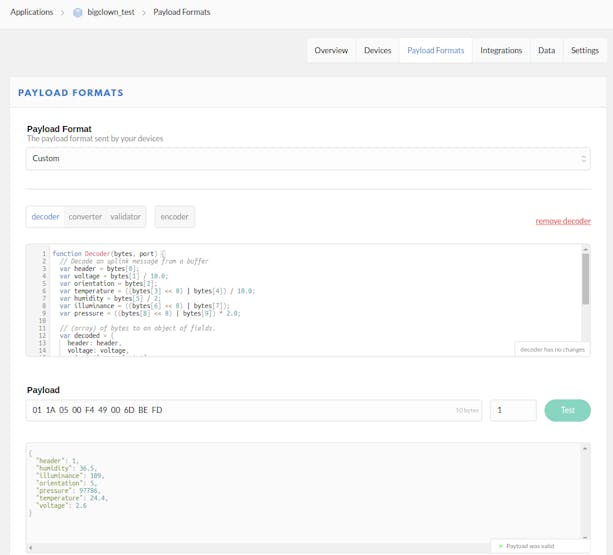Select the validator function tab

(125, 217)
